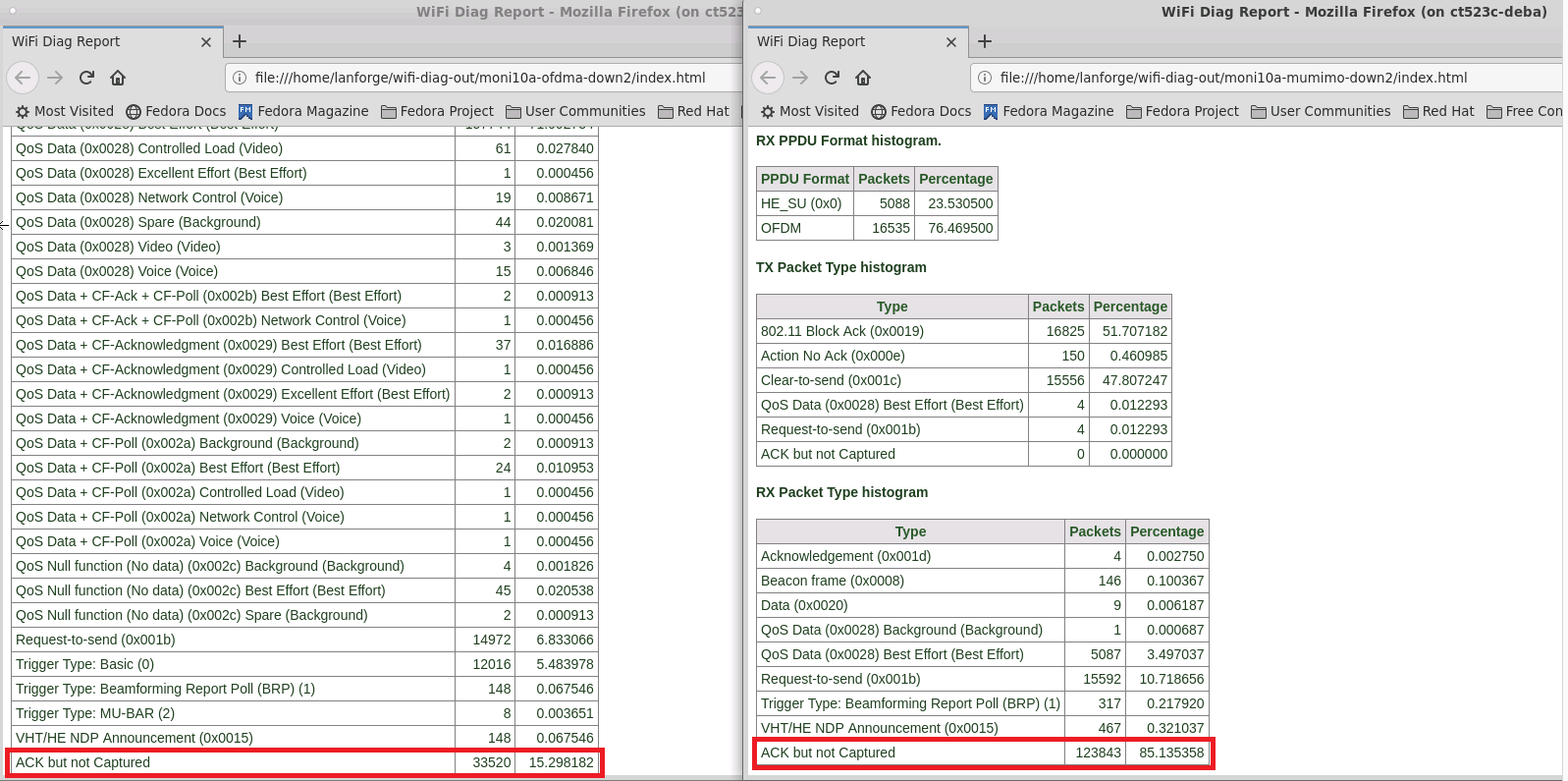Open Fedora Magazine bookmark in right window
1568x781 pixels.
(x=1049, y=111)
